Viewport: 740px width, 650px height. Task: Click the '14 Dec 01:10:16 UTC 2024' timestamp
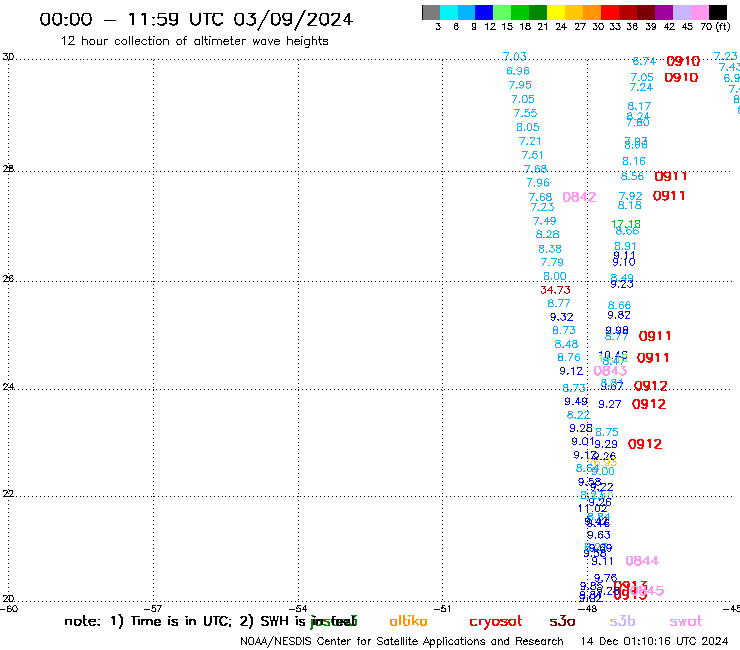pyautogui.click(x=654, y=641)
